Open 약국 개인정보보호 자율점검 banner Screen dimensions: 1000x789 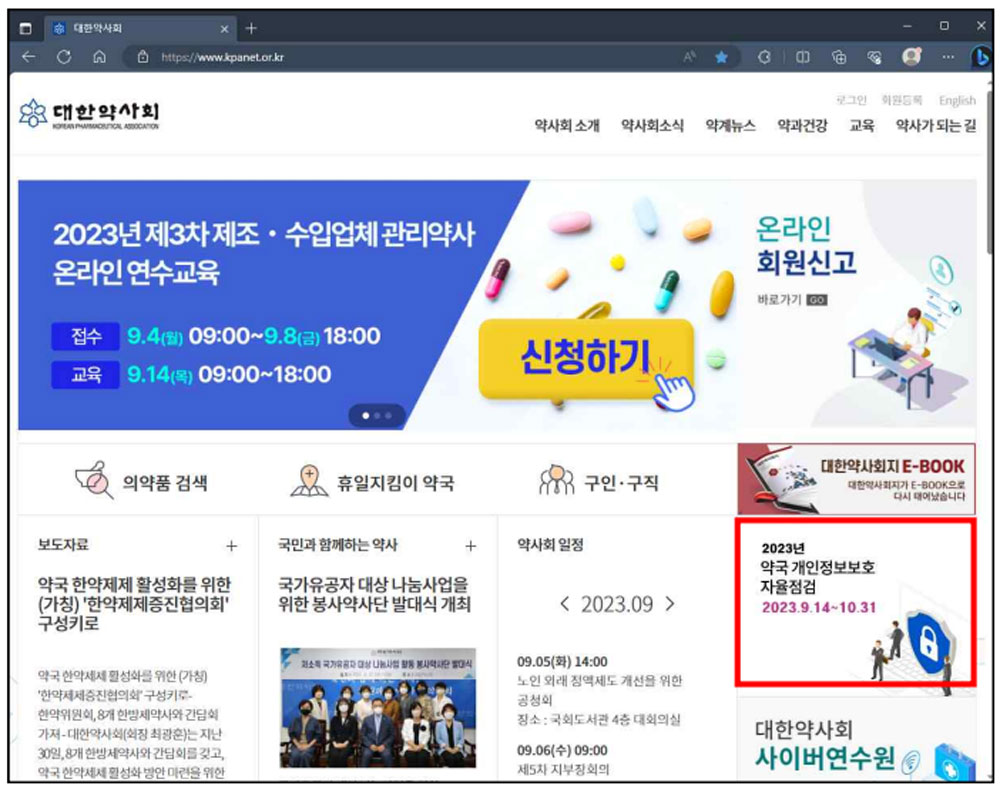tap(855, 602)
